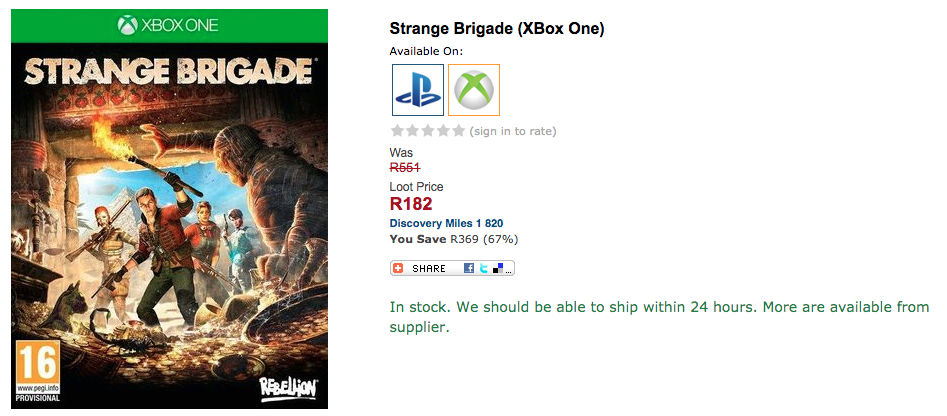Click the R182 Loot Price
The width and height of the screenshot is (947, 416).
click(411, 205)
